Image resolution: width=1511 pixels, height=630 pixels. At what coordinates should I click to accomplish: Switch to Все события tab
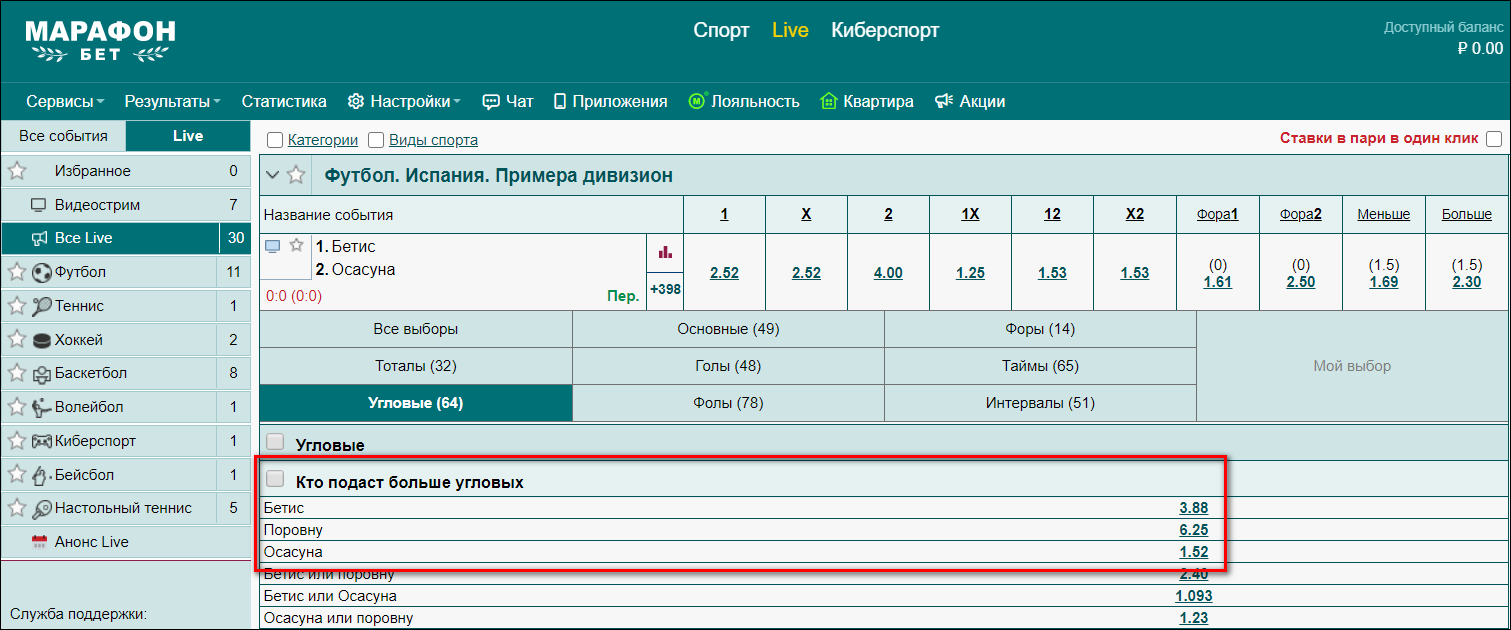point(63,136)
